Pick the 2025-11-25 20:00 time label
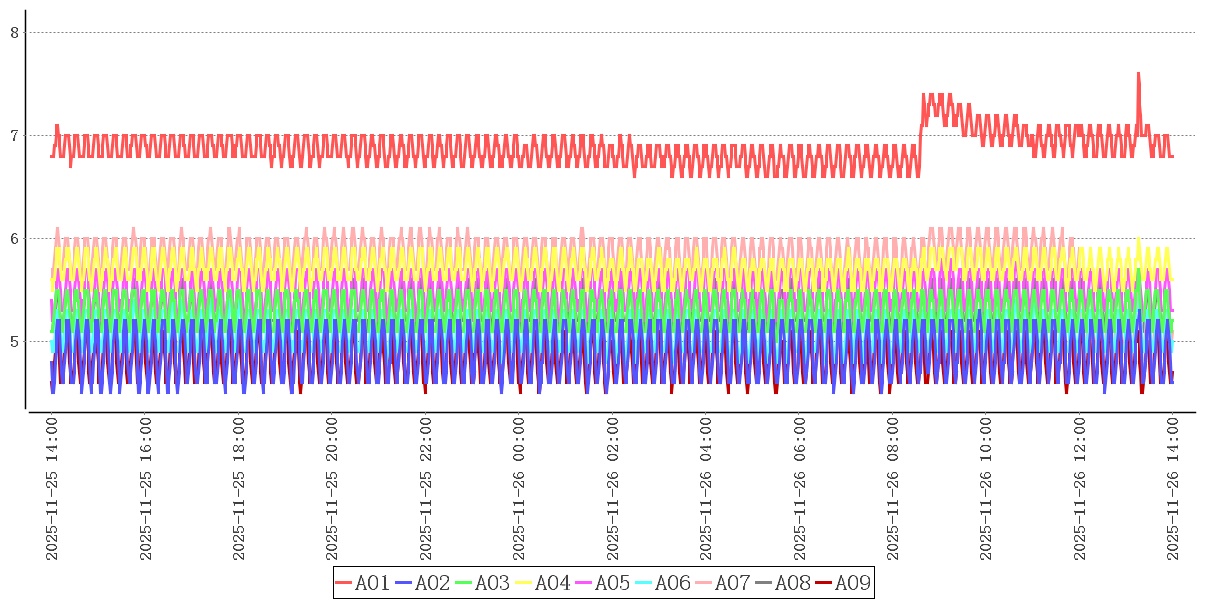Screen dimensions: 1207x600 click(x=332, y=490)
